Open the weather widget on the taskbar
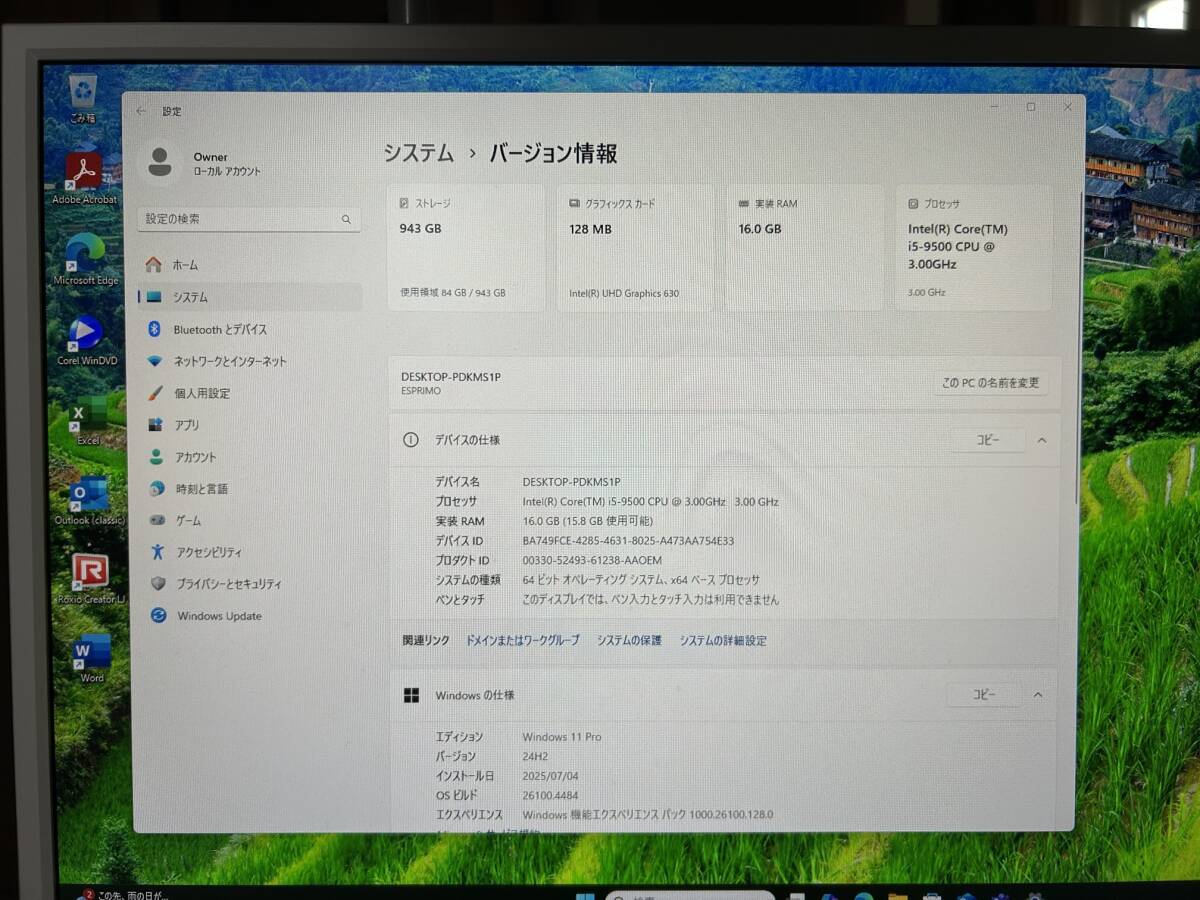This screenshot has height=900, width=1200. pos(125,895)
